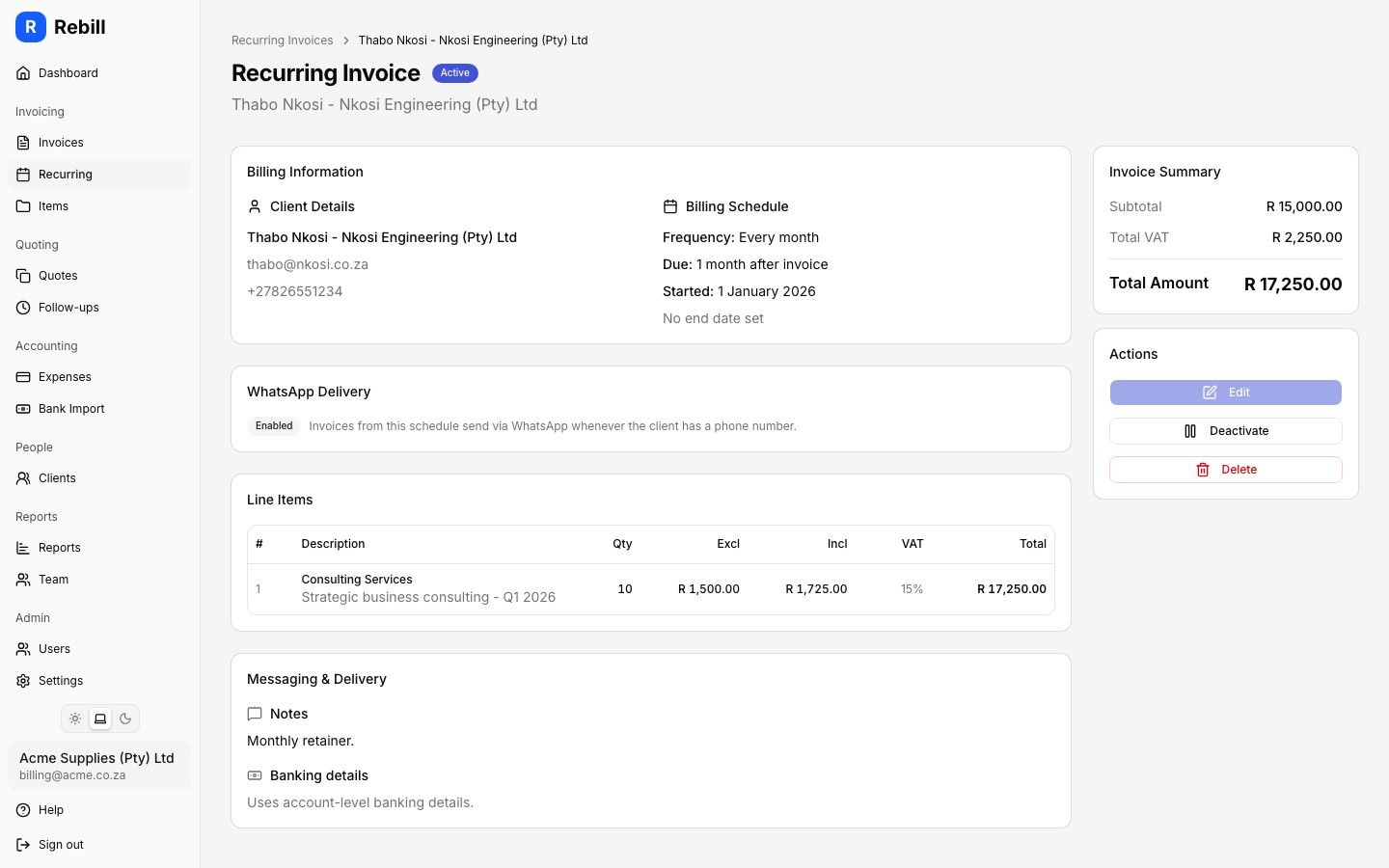Select Recurring in the sidebar
Screen dimensions: 1389x868
(x=100, y=175)
